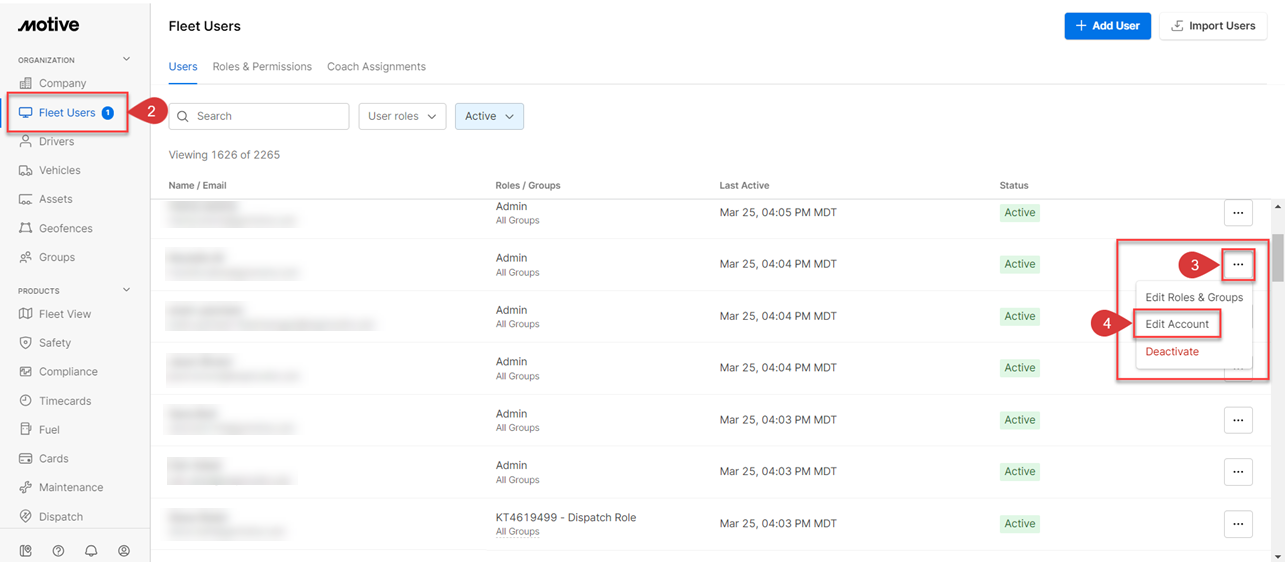The image size is (1285, 562).
Task: Open the Vehicles section
Action: 59,170
